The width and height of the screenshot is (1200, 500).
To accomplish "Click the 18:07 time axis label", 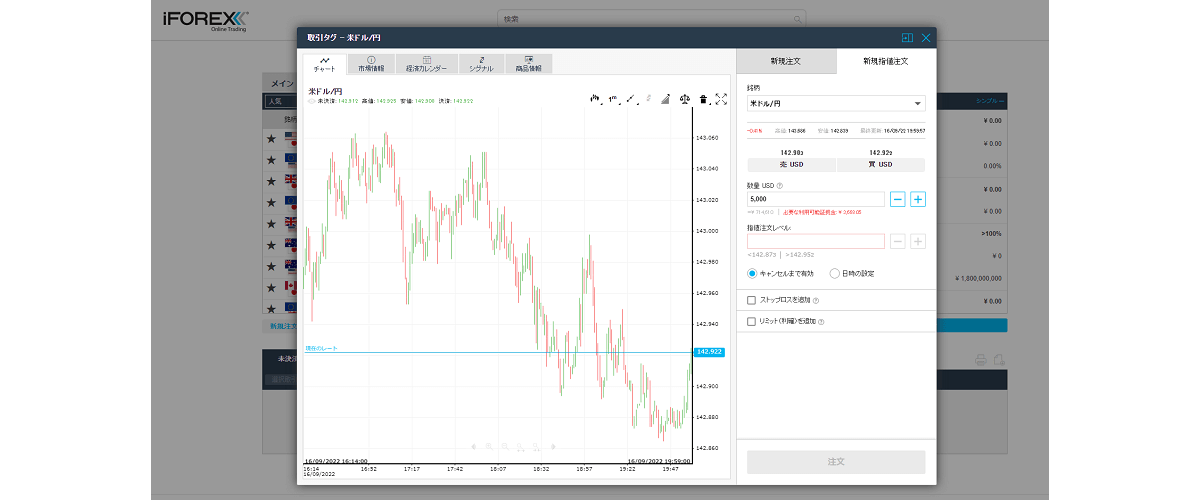I will 498,467.
